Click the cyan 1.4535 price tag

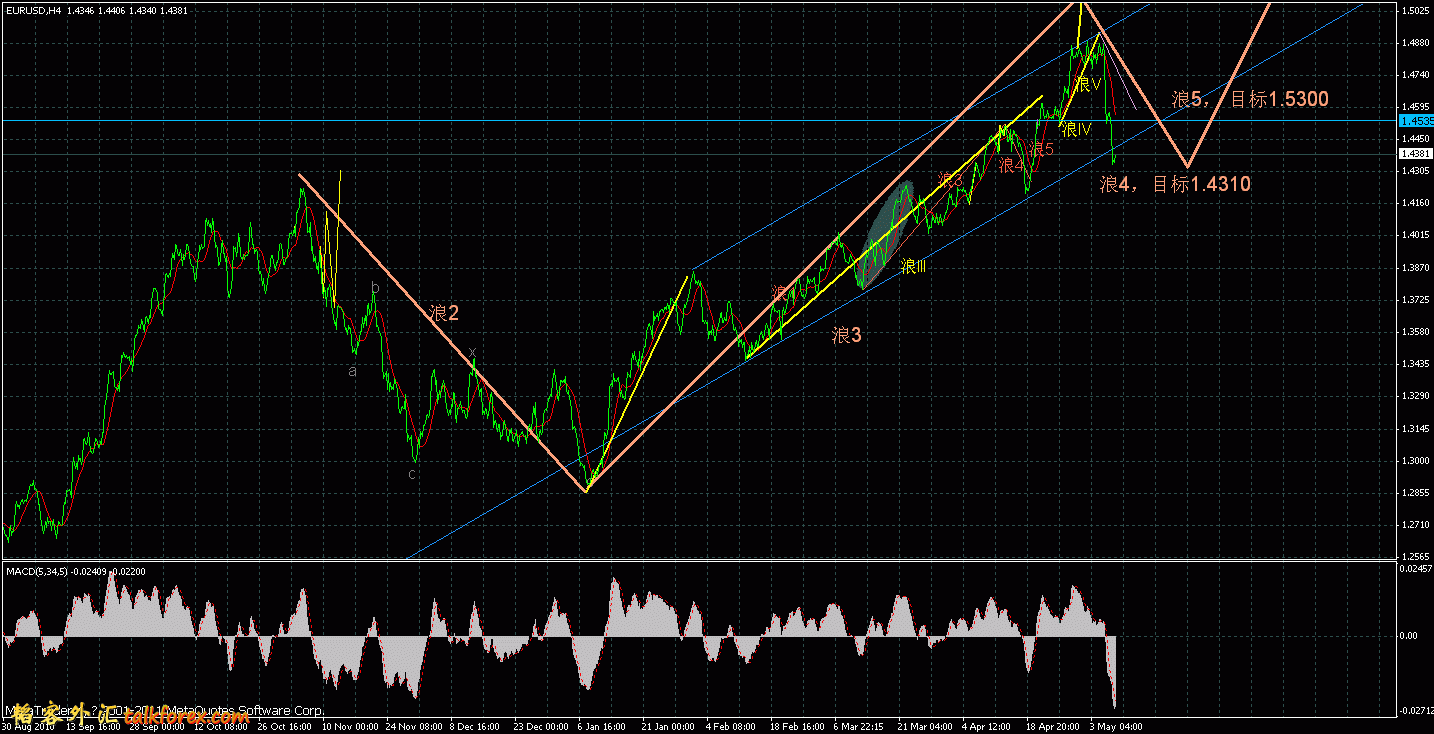[x=1415, y=120]
